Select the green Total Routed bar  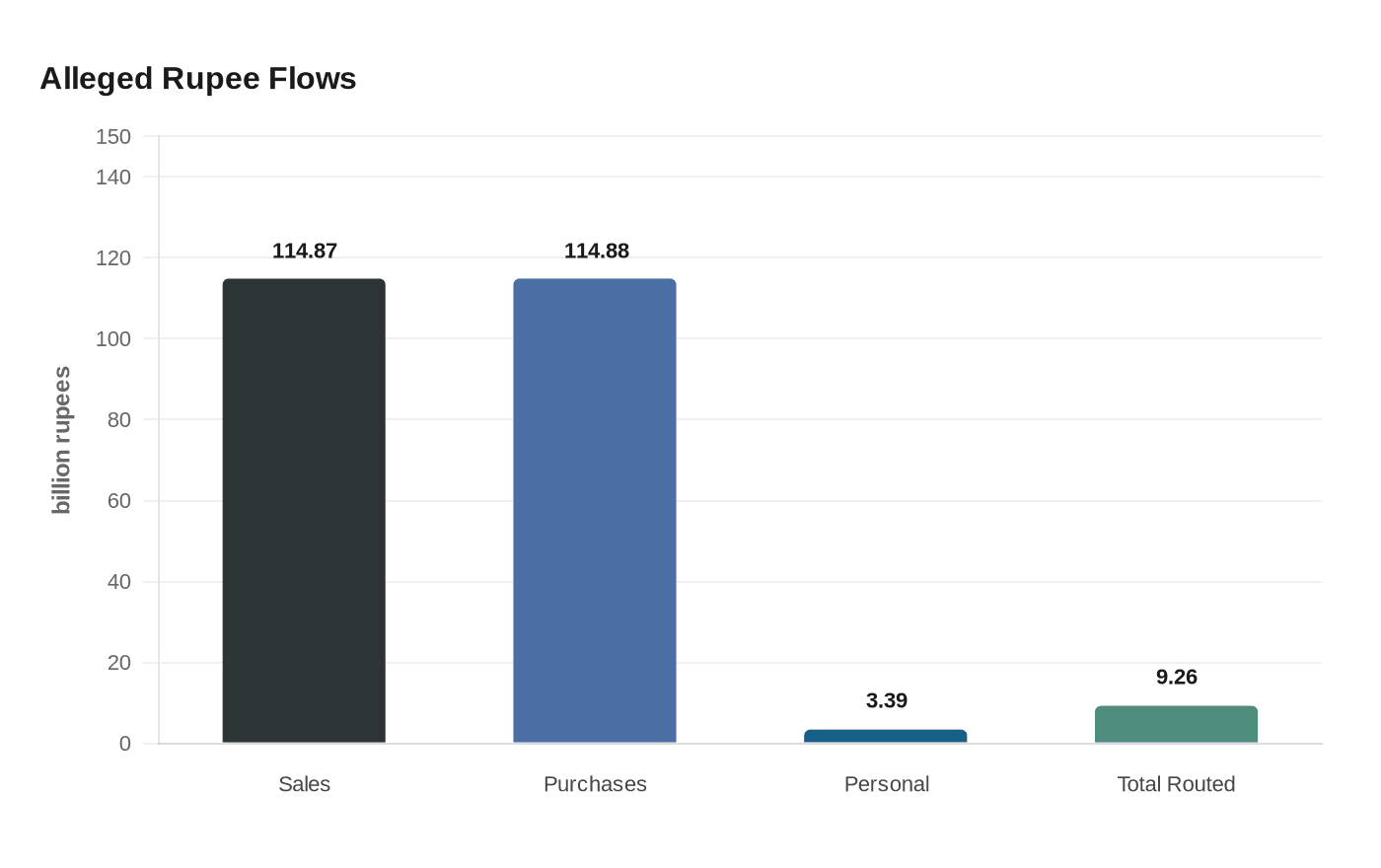(1176, 725)
